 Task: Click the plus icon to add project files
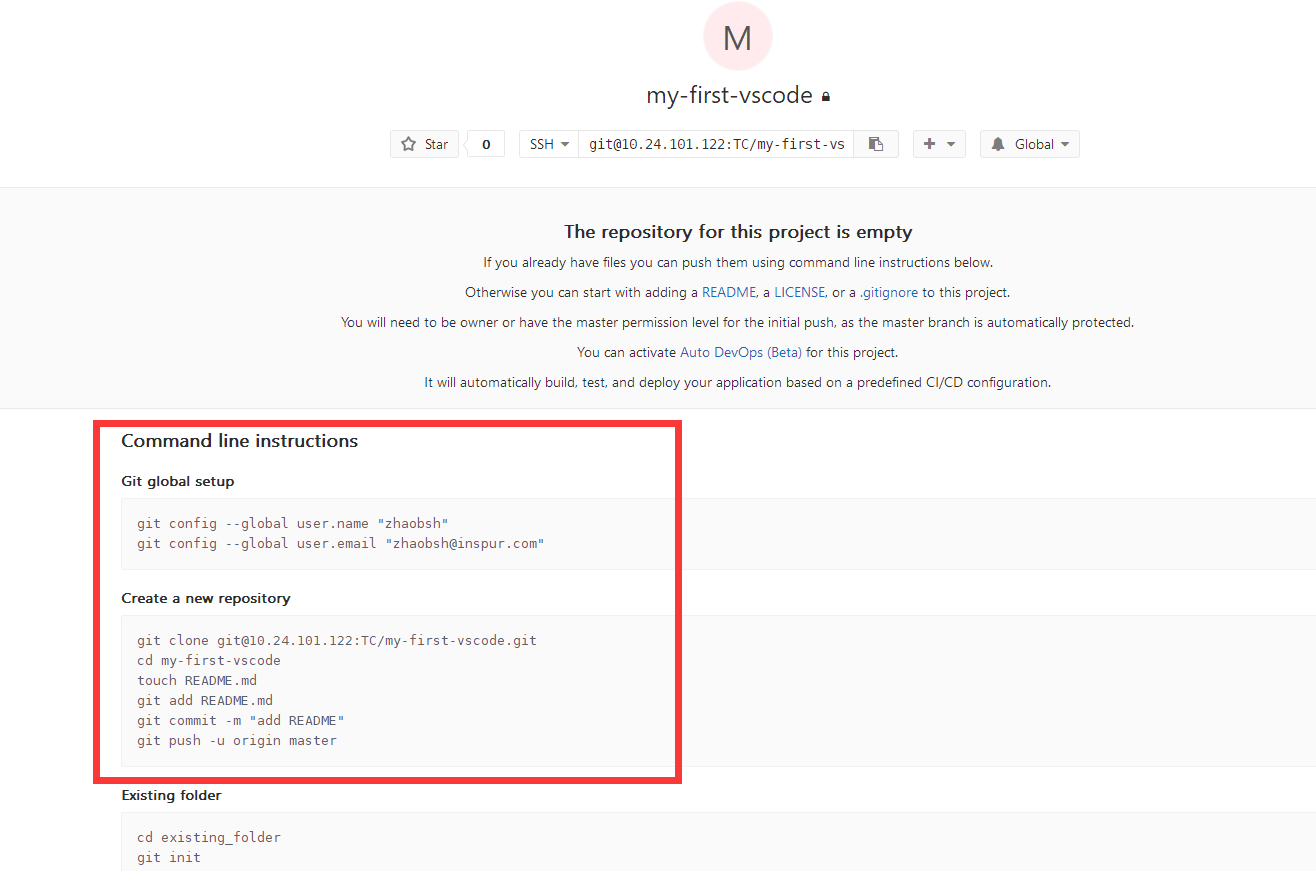(932, 143)
